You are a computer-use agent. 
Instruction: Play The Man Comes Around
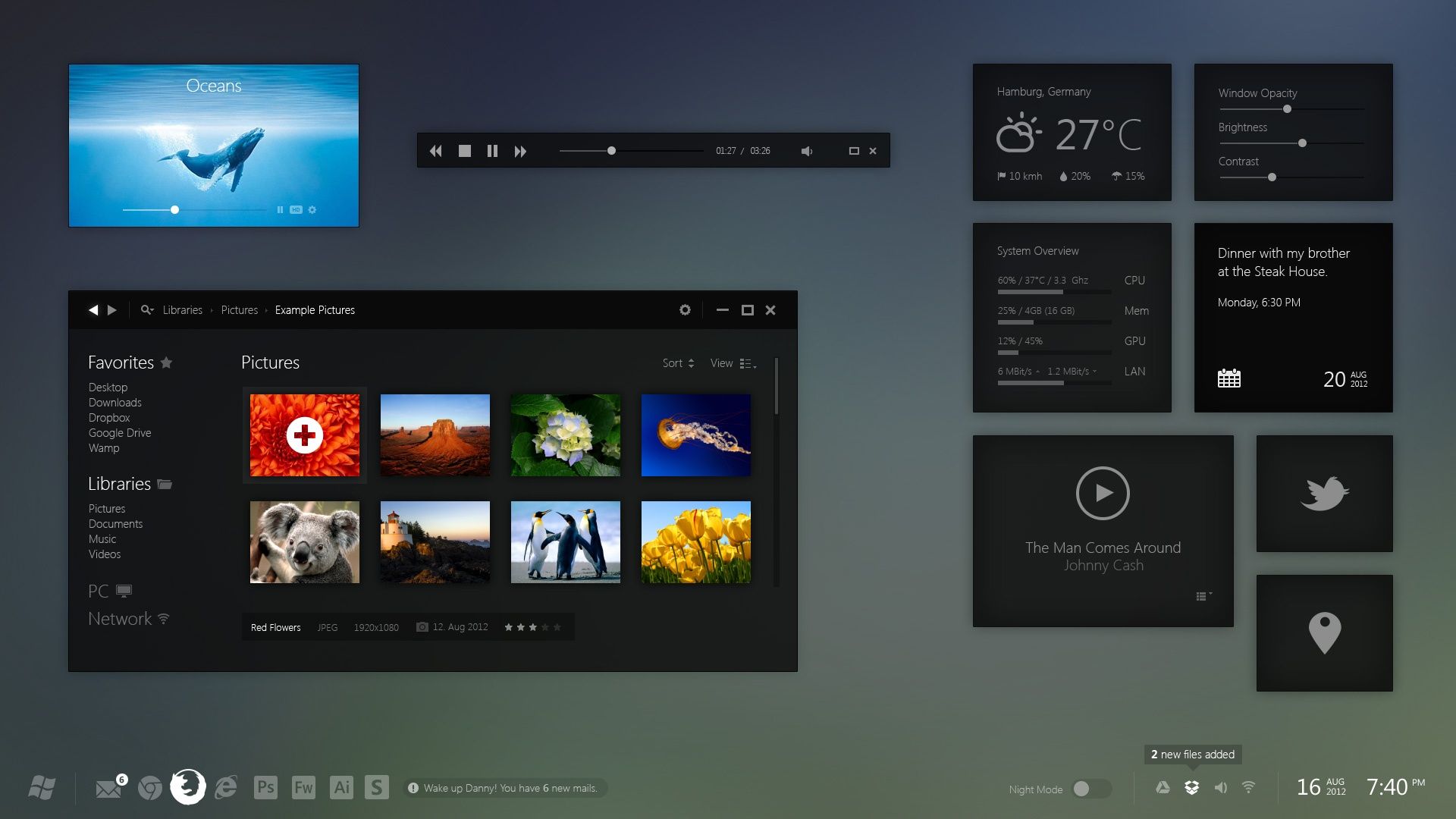coord(1103,493)
